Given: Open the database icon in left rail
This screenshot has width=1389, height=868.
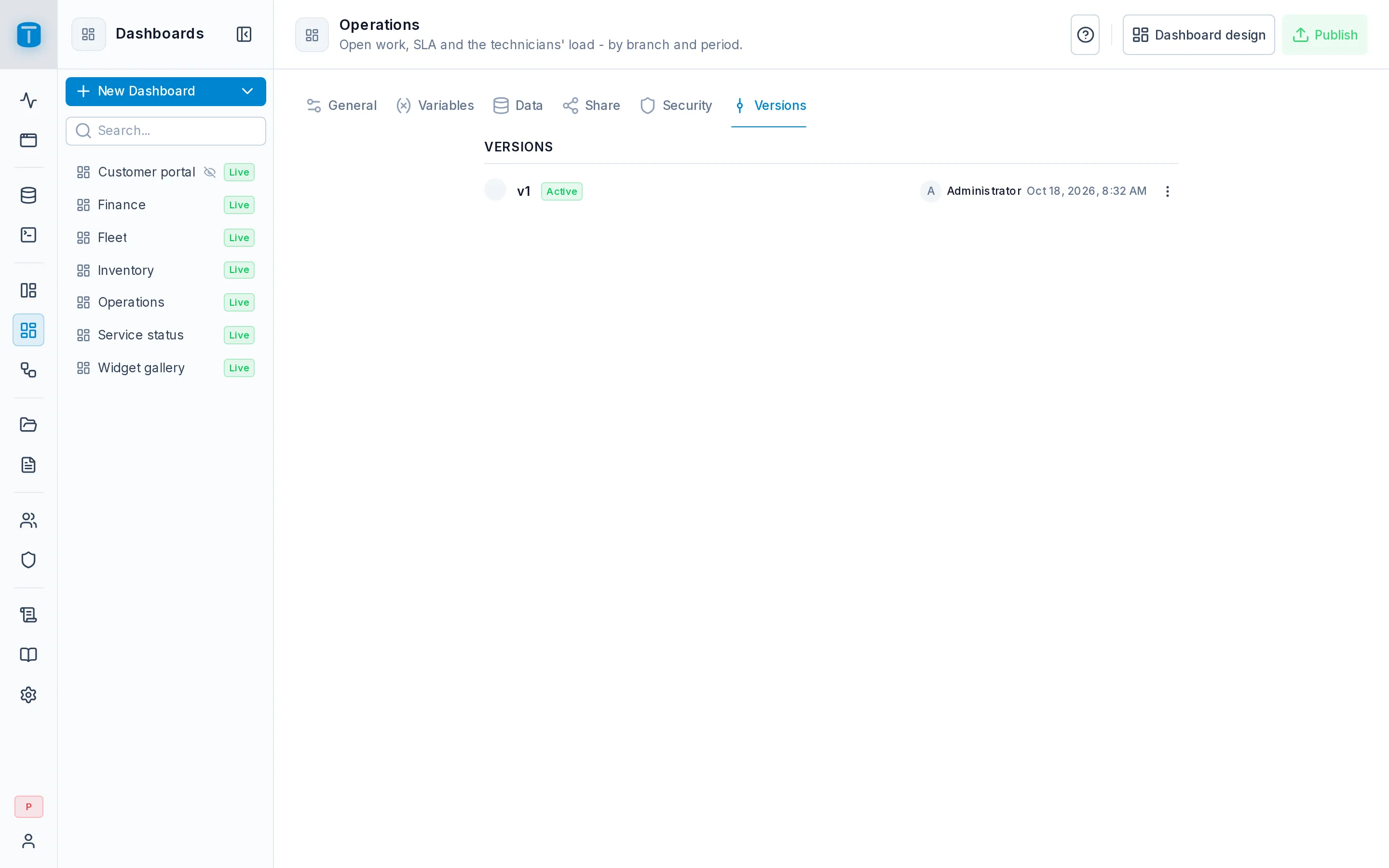Looking at the screenshot, I should [x=28, y=195].
